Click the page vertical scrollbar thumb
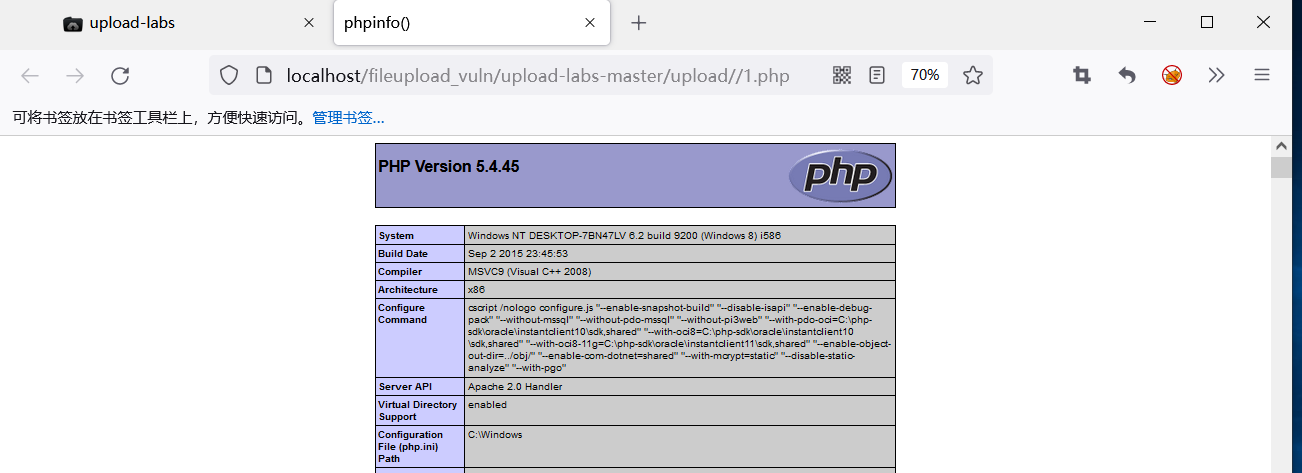 click(x=1281, y=168)
